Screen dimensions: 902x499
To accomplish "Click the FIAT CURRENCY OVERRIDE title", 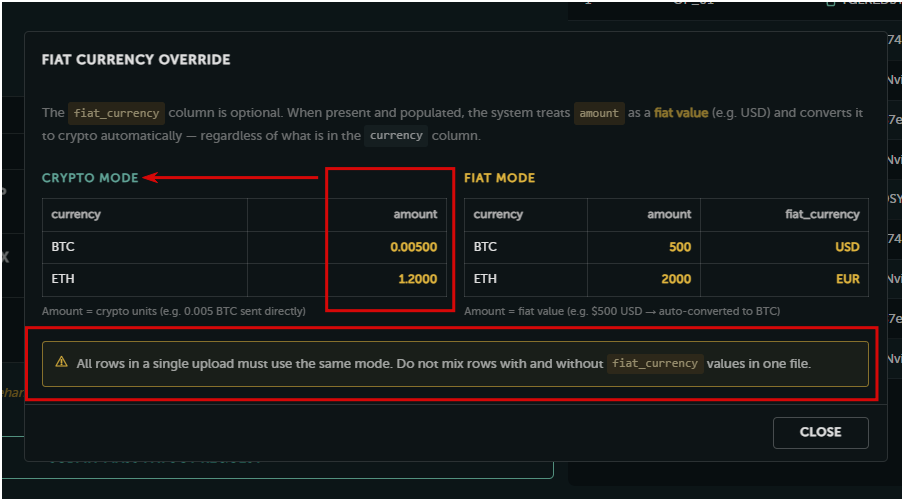I will click(136, 60).
